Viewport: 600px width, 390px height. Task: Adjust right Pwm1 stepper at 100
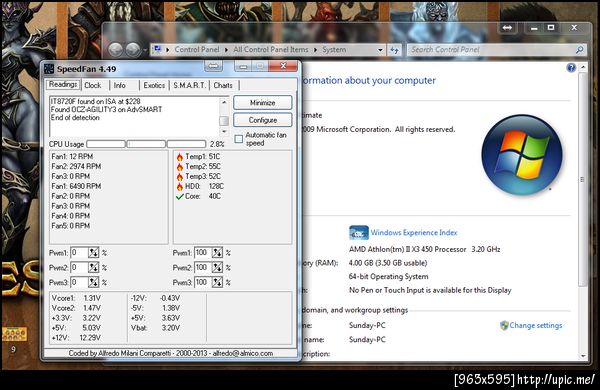pyautogui.click(x=217, y=253)
